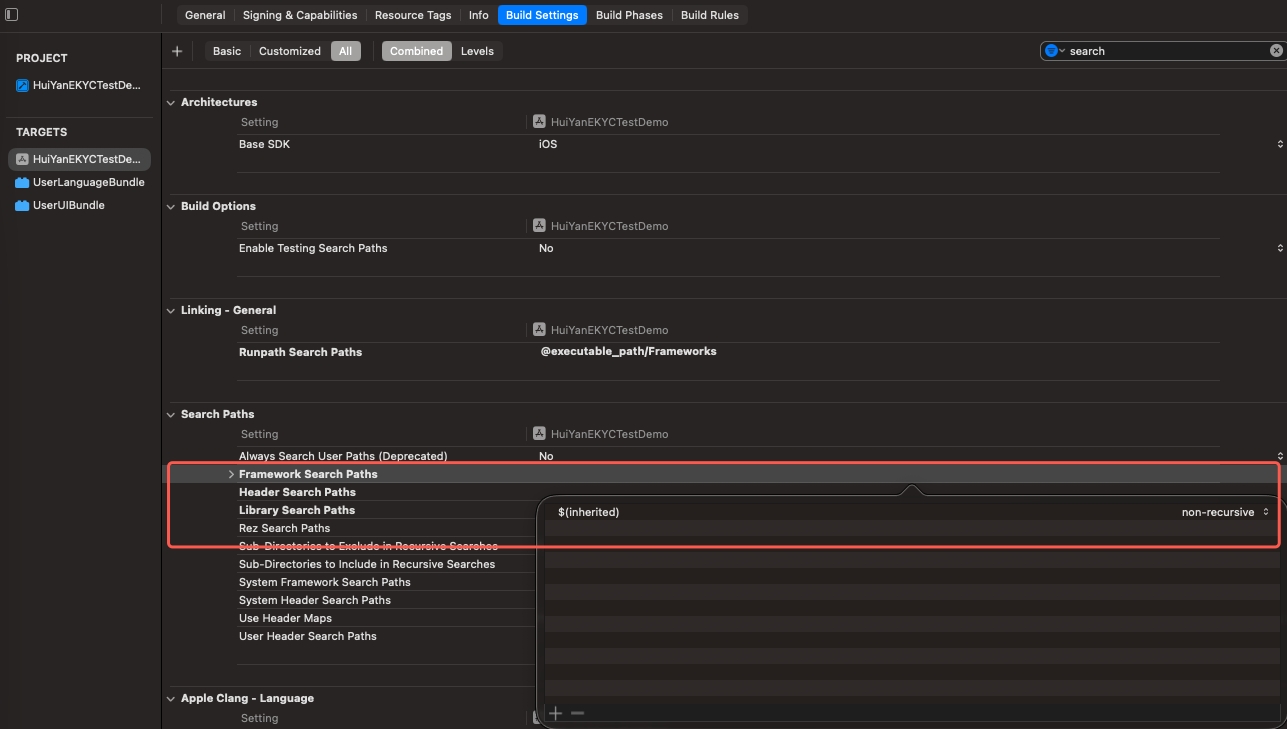Select the HuiYanEKYCTestDemo project item
The height and width of the screenshot is (729, 1287).
click(x=79, y=85)
